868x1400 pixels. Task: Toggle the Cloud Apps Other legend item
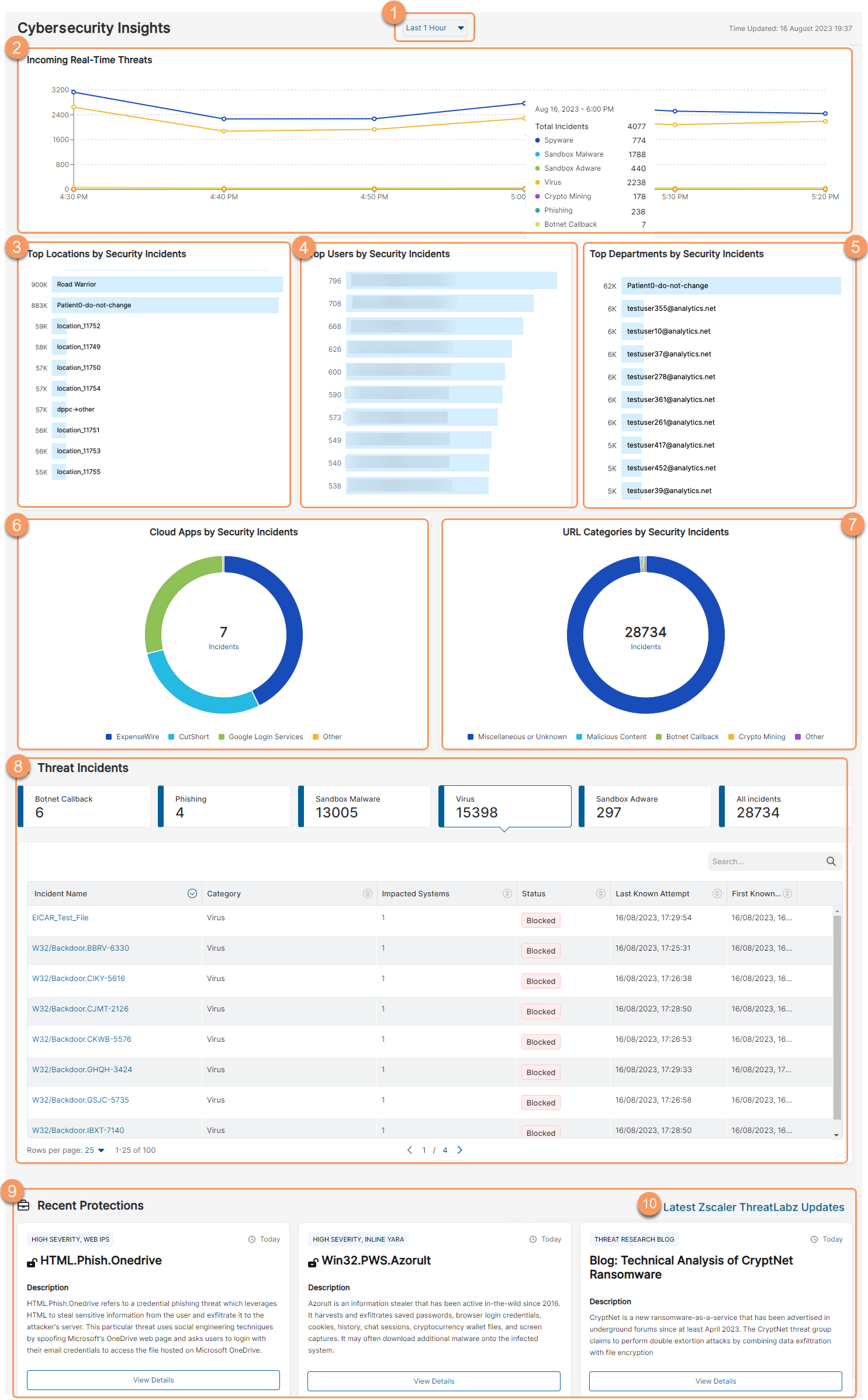point(327,737)
